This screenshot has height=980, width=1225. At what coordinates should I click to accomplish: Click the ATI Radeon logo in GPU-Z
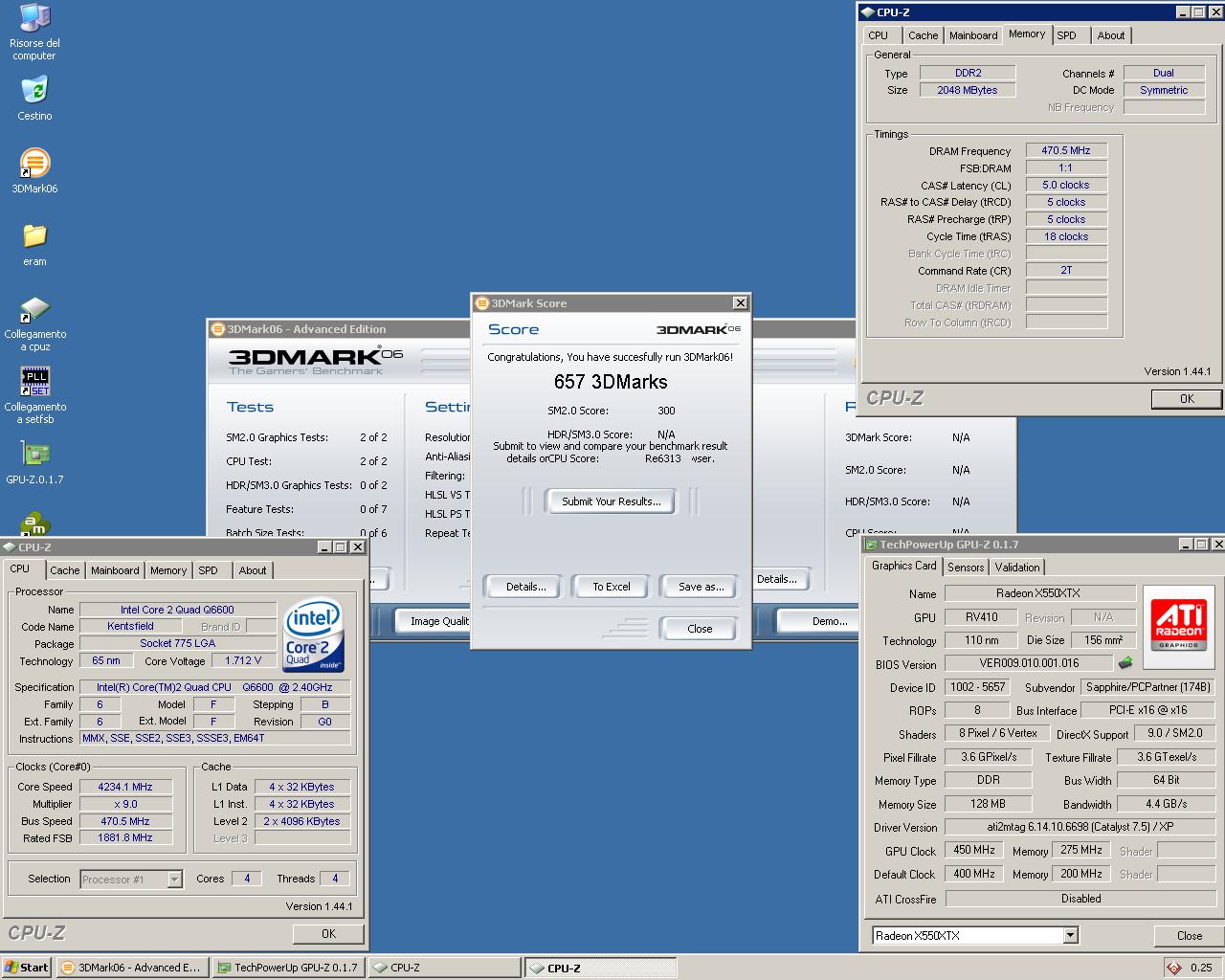click(x=1178, y=626)
